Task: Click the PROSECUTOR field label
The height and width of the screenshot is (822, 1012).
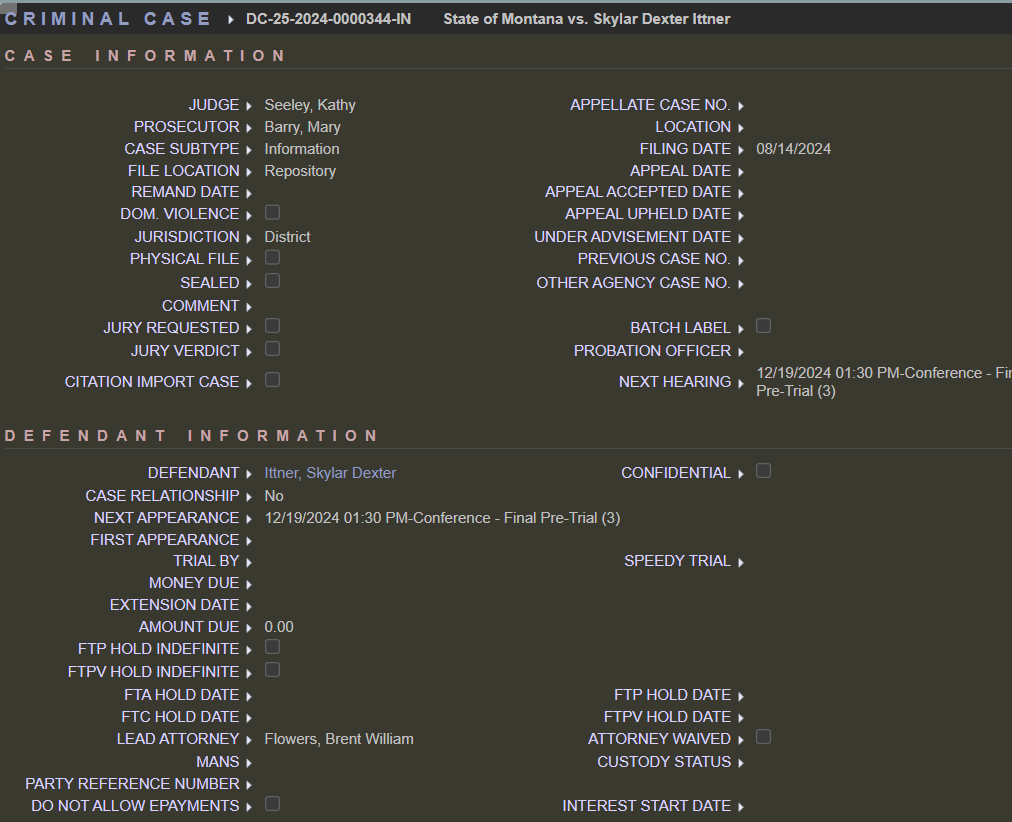Action: pos(187,127)
